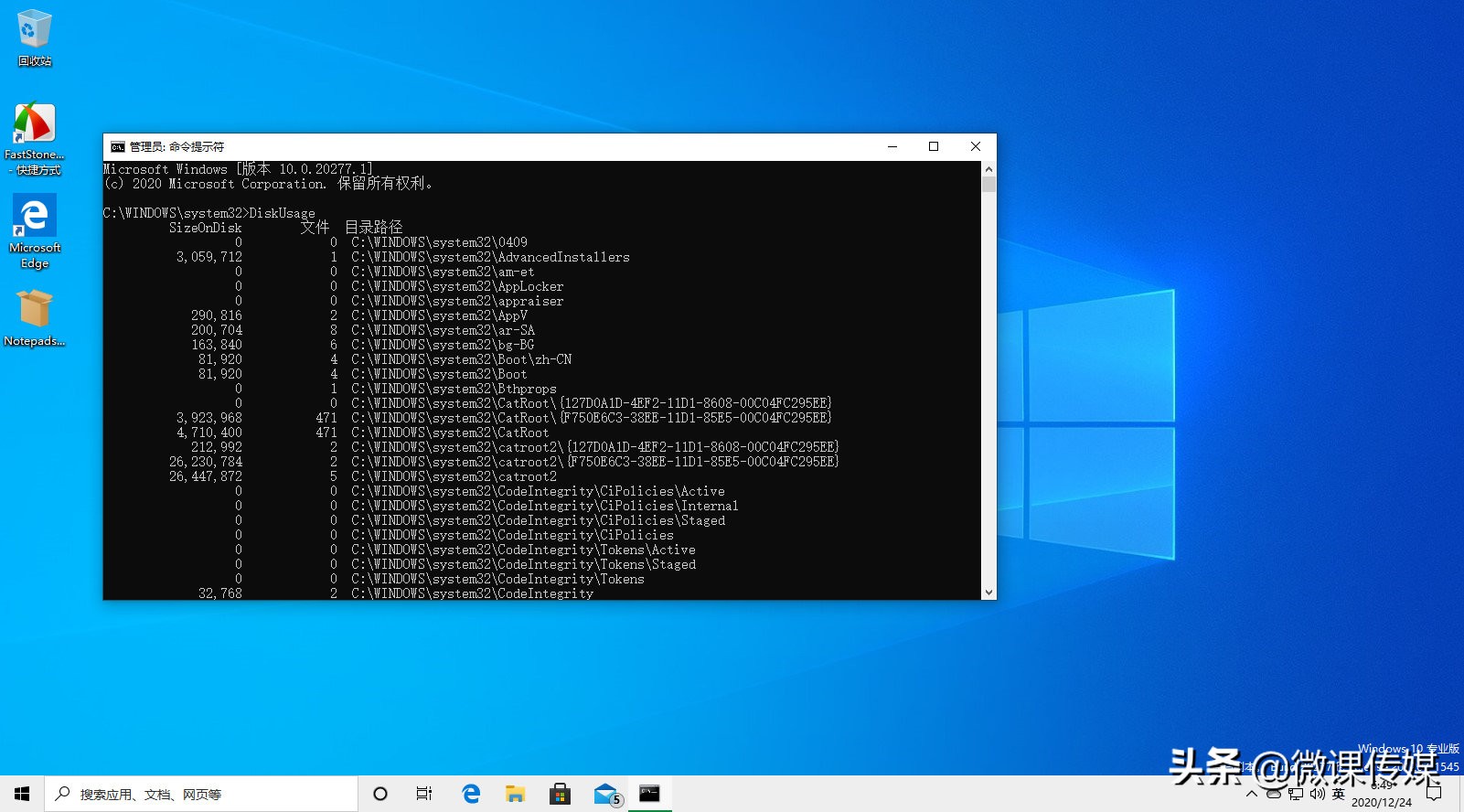Click the taskbar search box
1464x812 pixels.
[201, 794]
